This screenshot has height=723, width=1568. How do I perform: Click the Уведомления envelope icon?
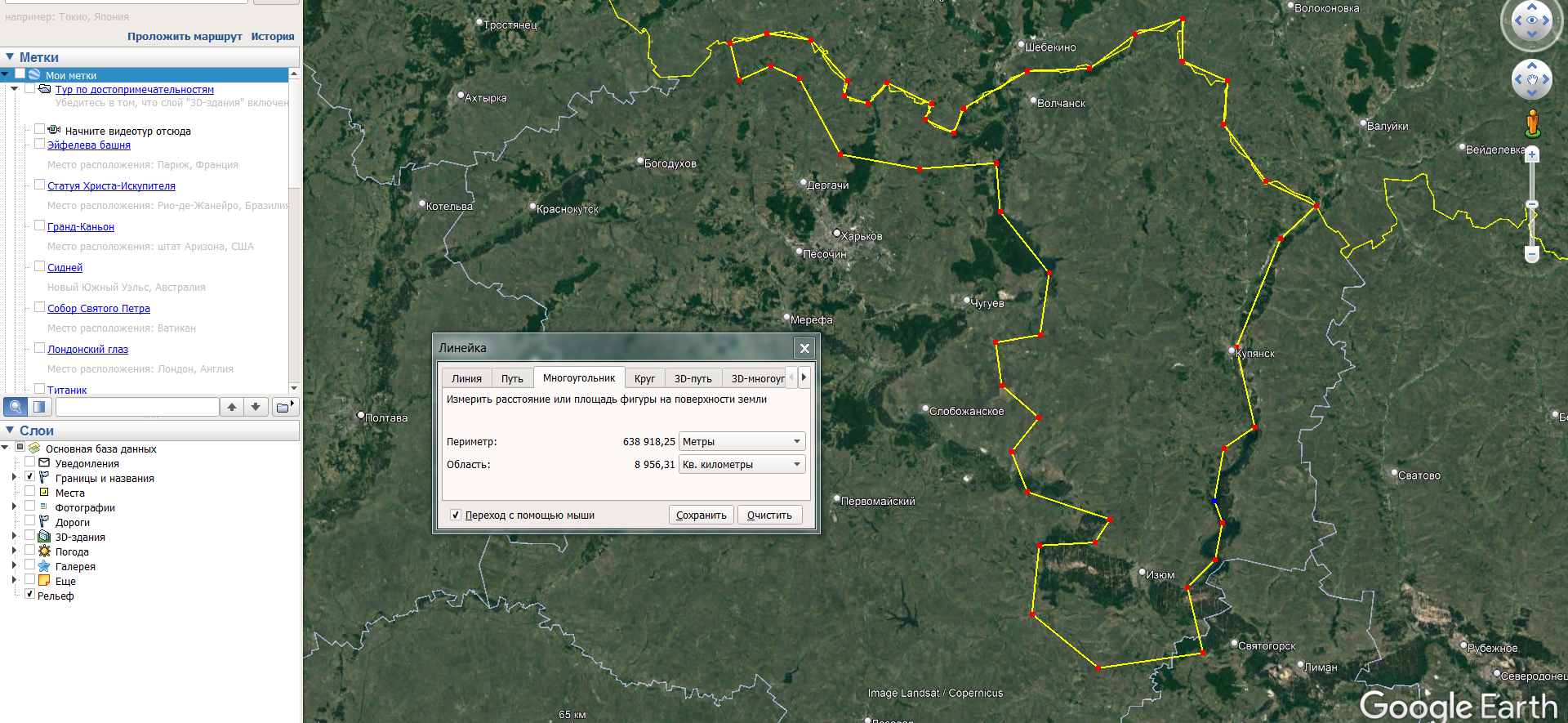click(44, 463)
